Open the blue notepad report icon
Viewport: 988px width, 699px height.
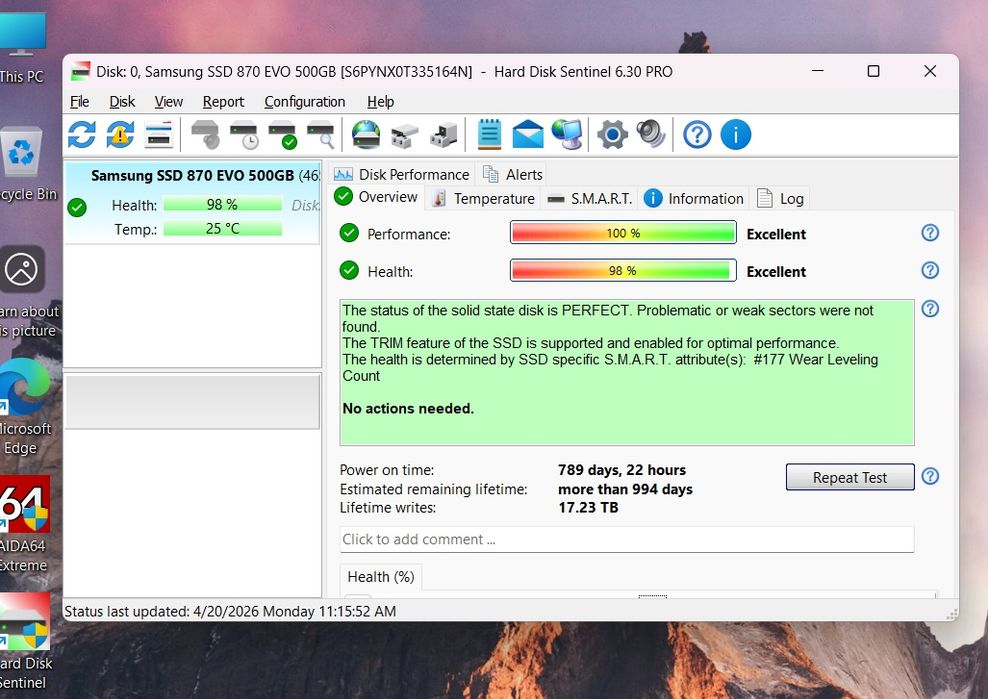pyautogui.click(x=490, y=134)
